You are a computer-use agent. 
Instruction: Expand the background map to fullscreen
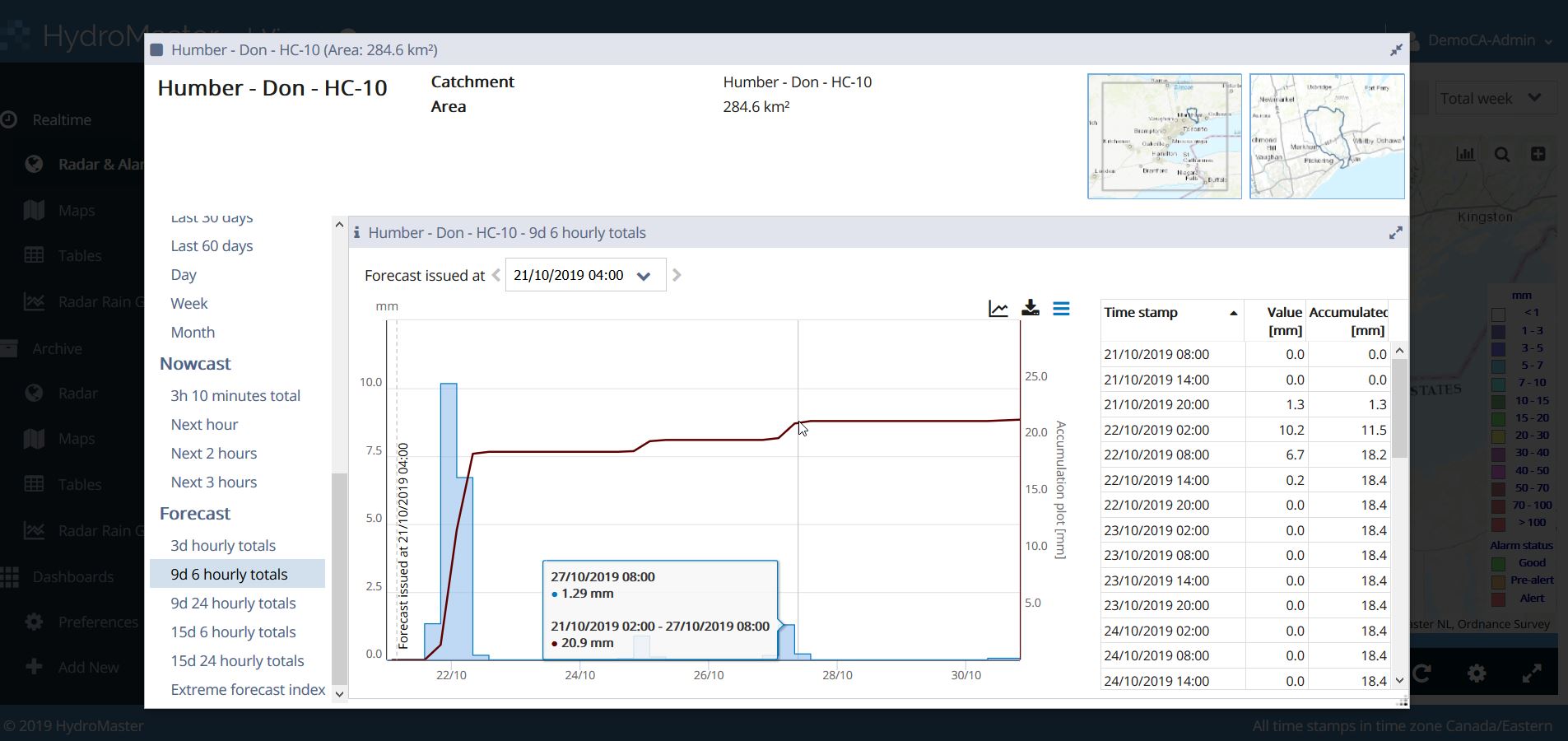pos(1532,673)
